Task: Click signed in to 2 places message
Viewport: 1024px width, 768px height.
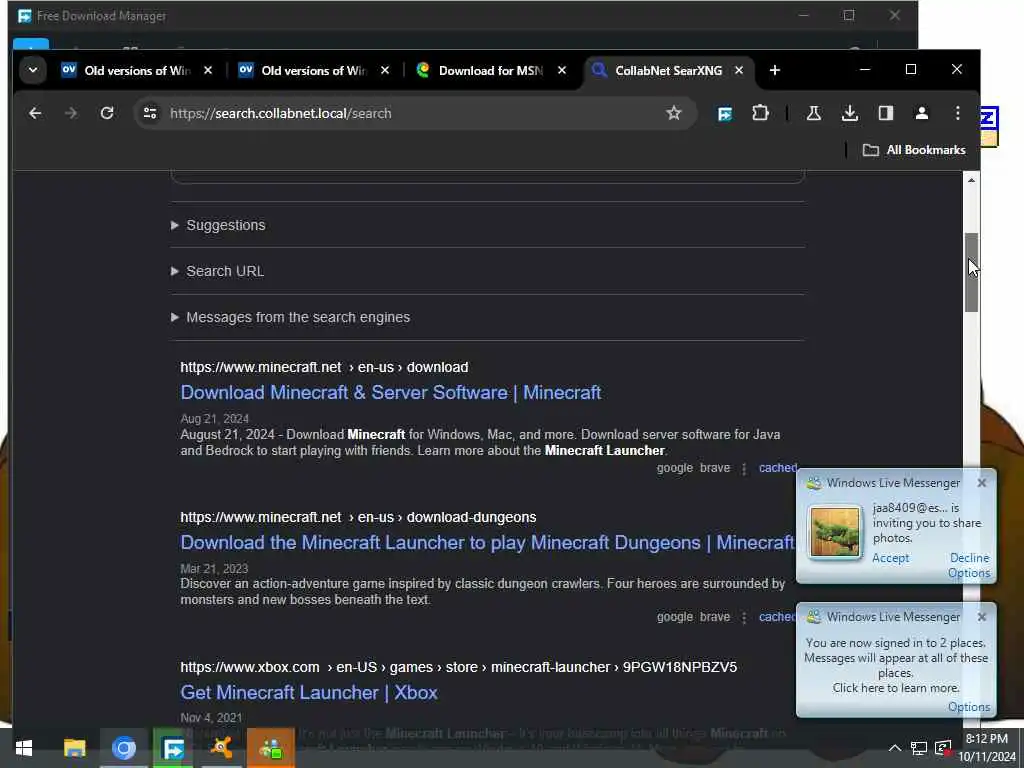Action: (895, 665)
